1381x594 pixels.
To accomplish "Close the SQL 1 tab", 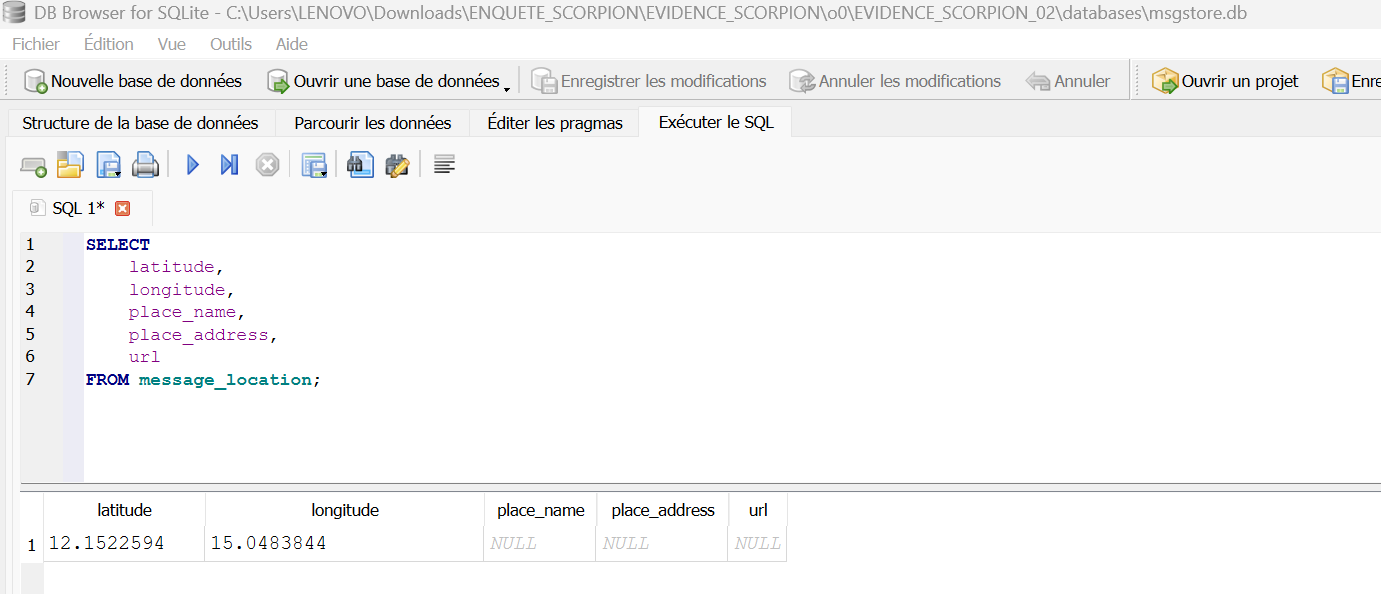I will click(123, 208).
